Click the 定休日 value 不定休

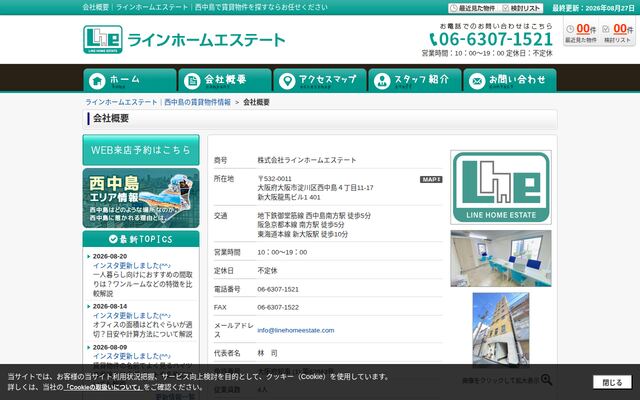[267, 271]
